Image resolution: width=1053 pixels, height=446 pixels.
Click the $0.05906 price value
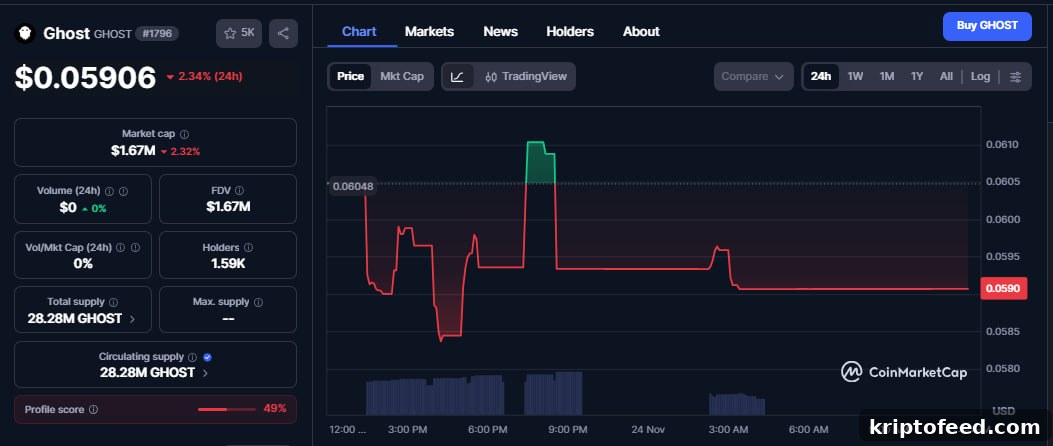[x=85, y=78]
